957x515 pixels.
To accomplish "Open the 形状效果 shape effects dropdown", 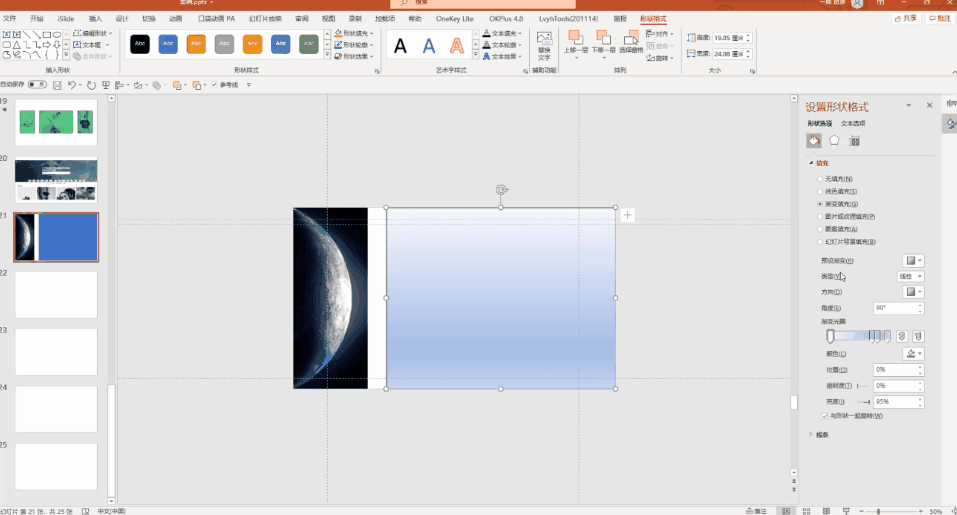I will pos(354,56).
